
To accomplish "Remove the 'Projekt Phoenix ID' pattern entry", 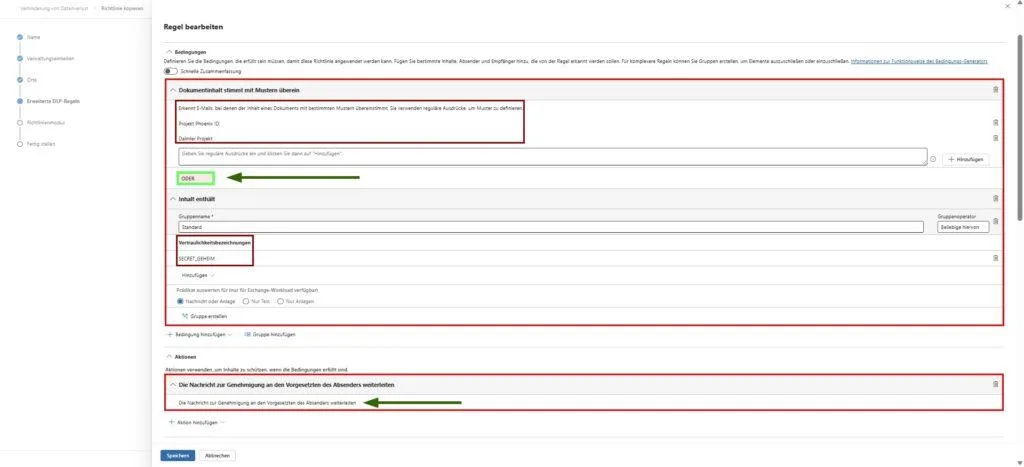I will (x=995, y=123).
